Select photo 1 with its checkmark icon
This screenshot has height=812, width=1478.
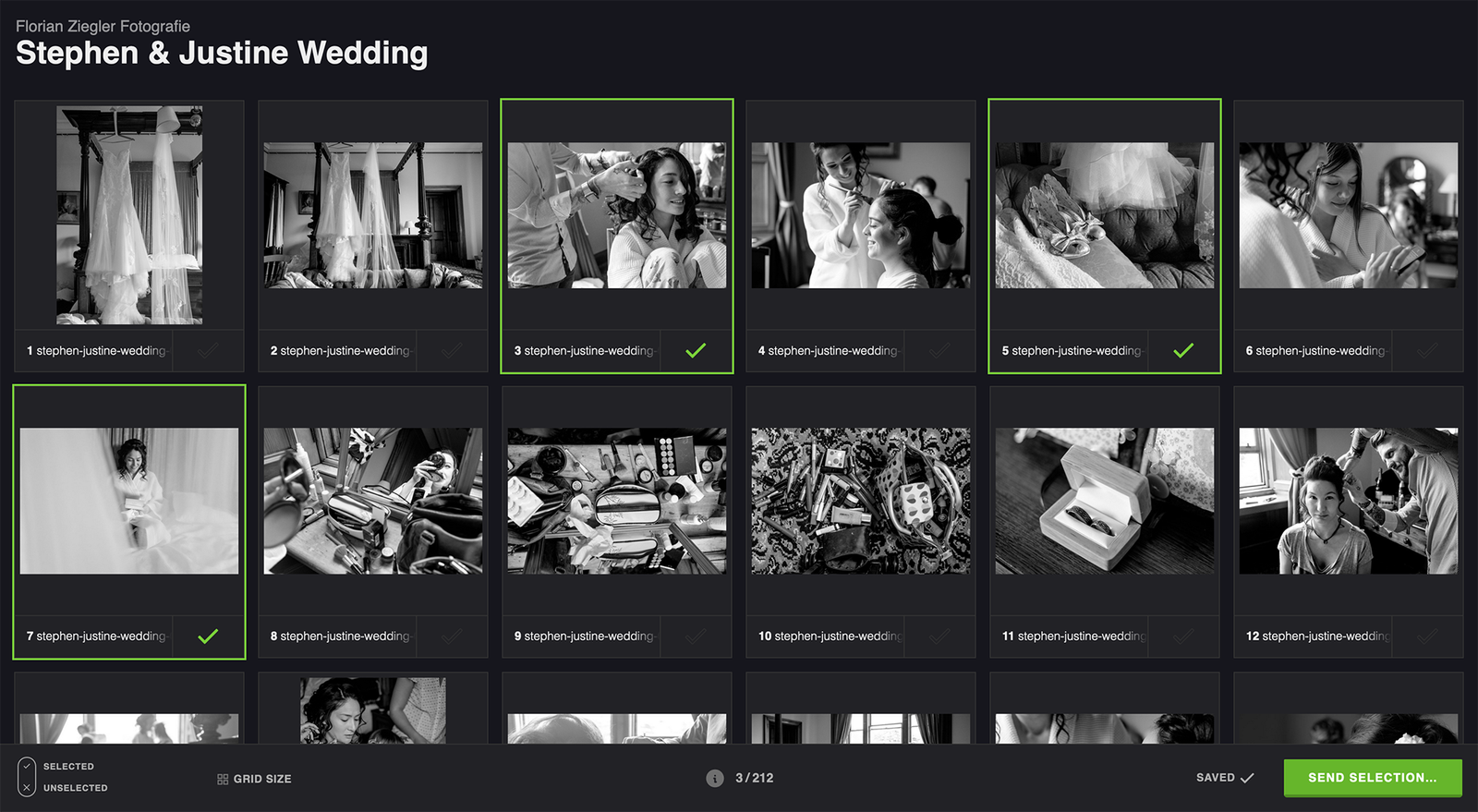click(x=208, y=351)
